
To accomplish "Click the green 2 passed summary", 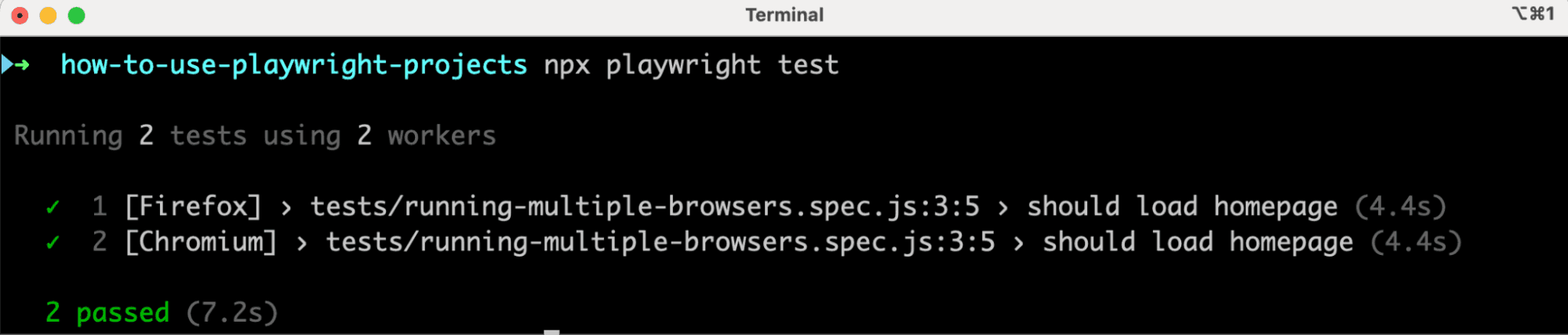I will pos(107,312).
